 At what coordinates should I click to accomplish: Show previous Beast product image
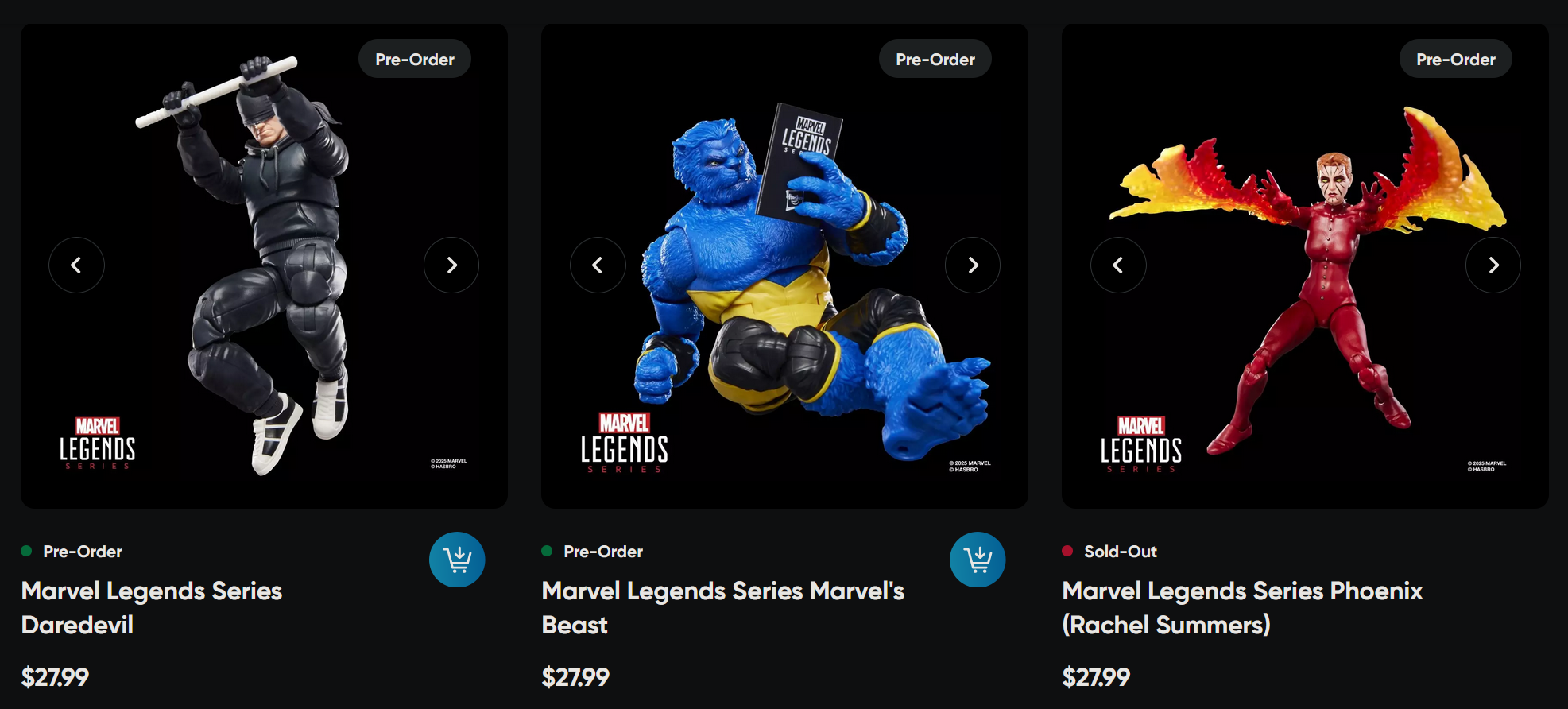[x=598, y=265]
